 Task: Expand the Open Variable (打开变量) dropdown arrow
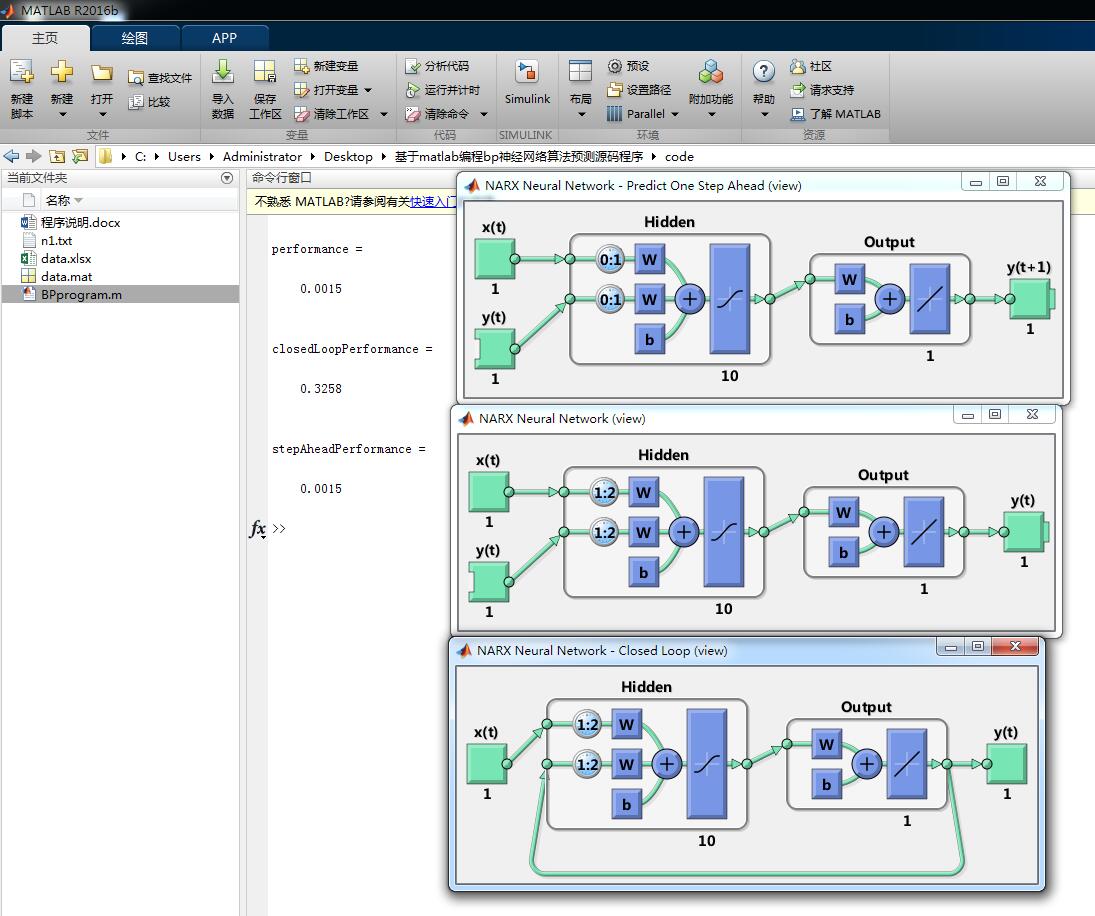[368, 90]
